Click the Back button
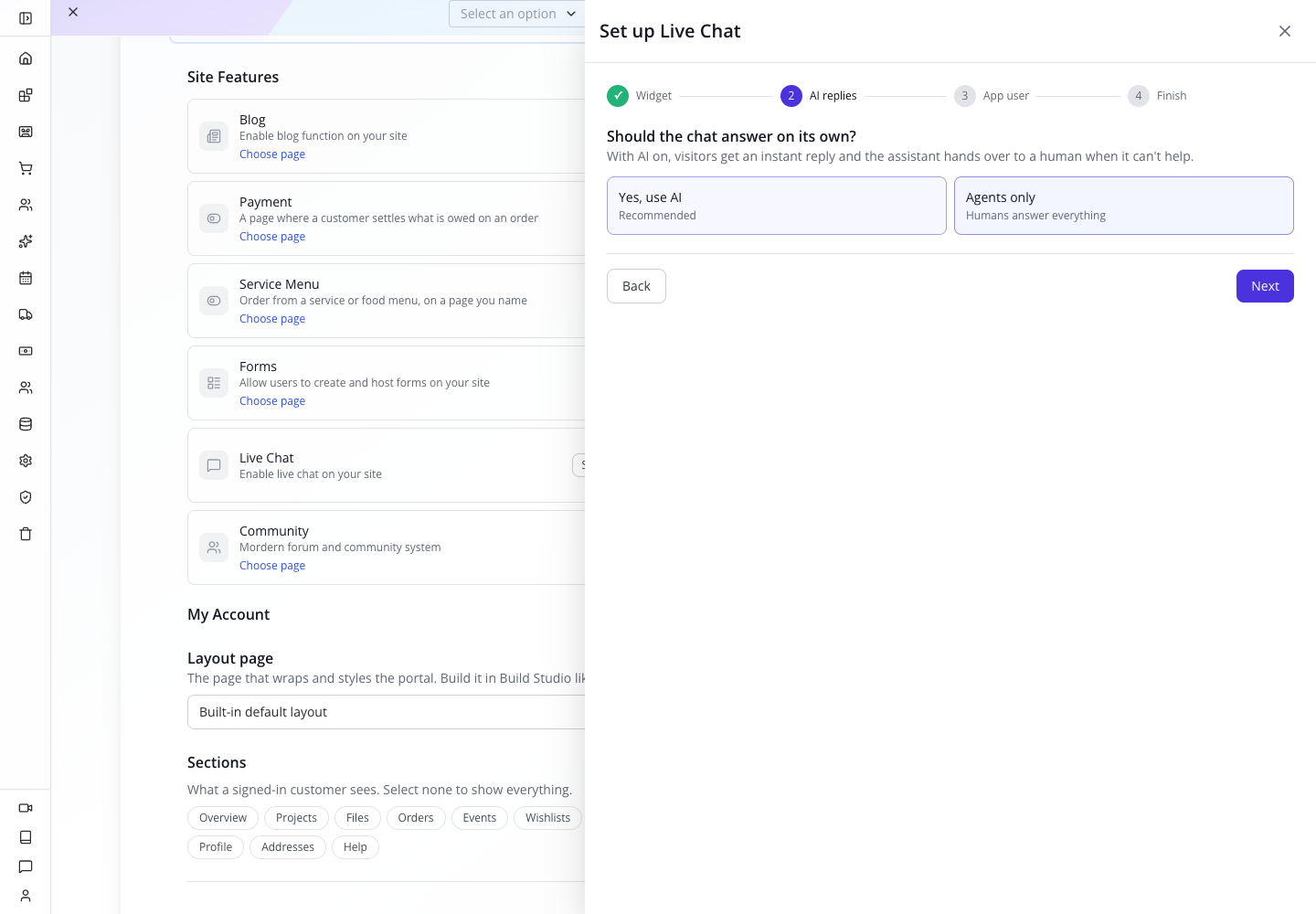The image size is (1316, 914). tap(636, 286)
